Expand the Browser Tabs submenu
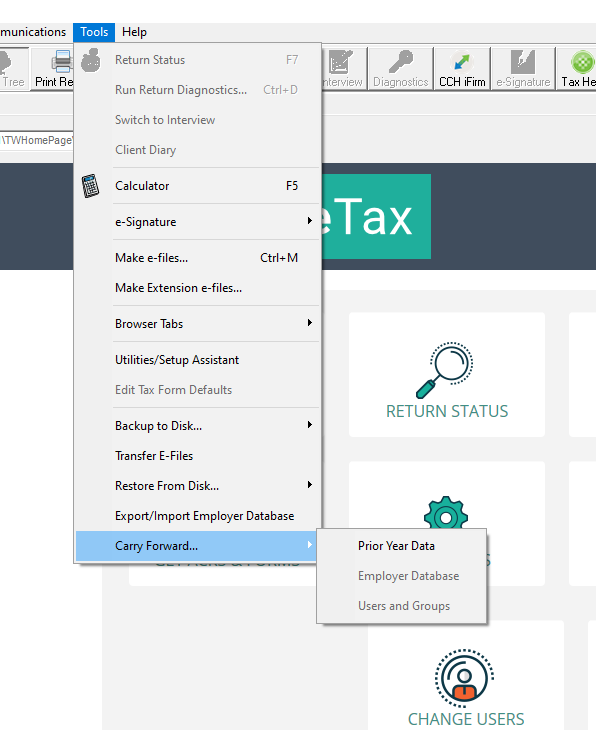The width and height of the screenshot is (596, 730). tap(198, 324)
